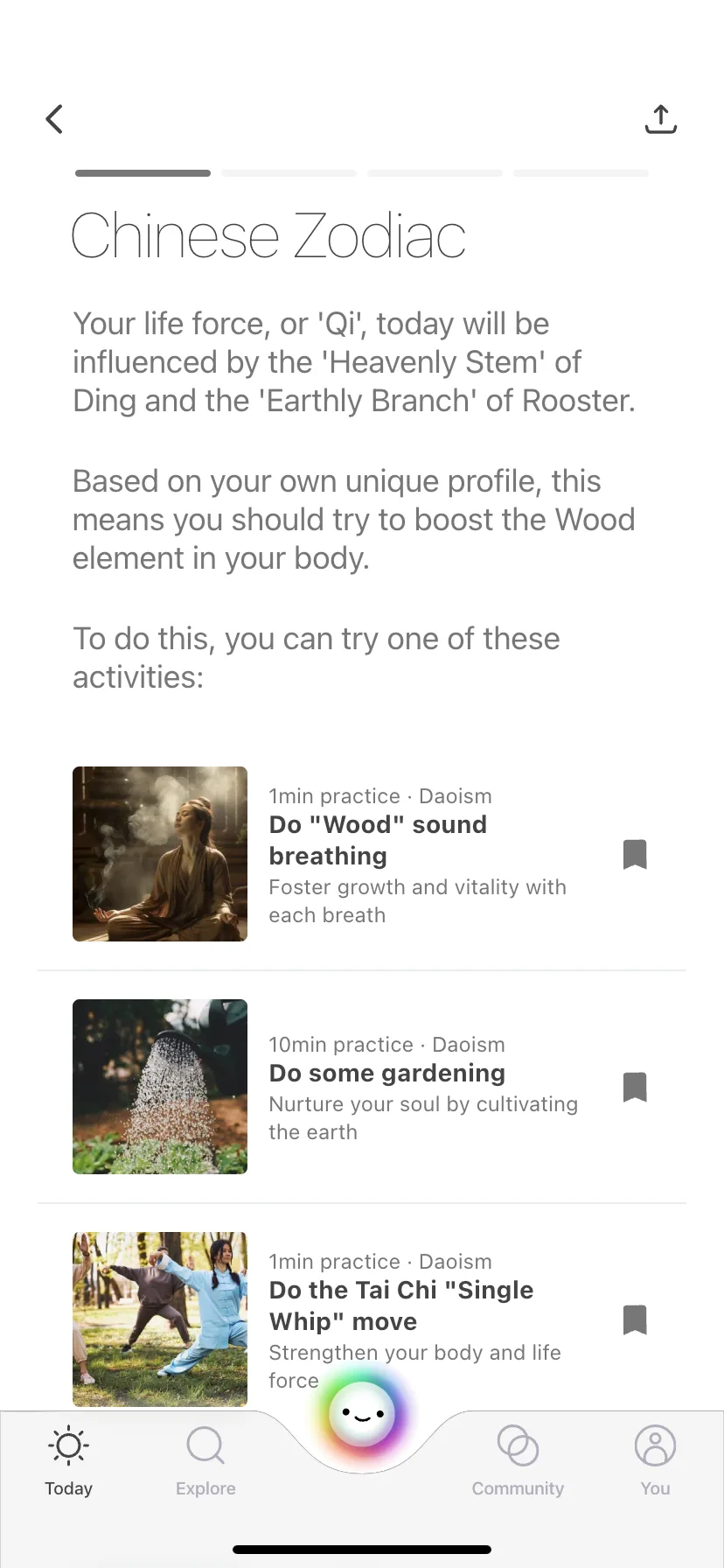The height and width of the screenshot is (1568, 724).
Task: Select the Today sun icon
Action: pyautogui.click(x=68, y=1445)
